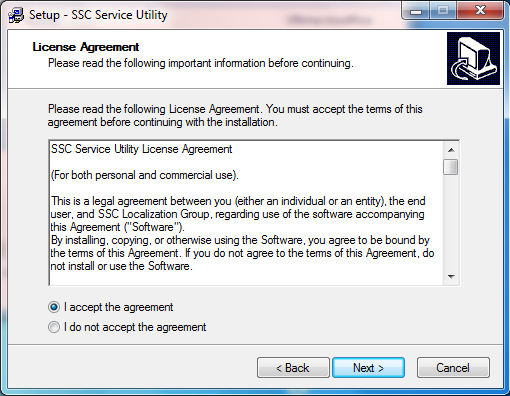Screen dimensions: 510x396
Task: Click the grayed-out maximize window button
Action: (x=443, y=11)
